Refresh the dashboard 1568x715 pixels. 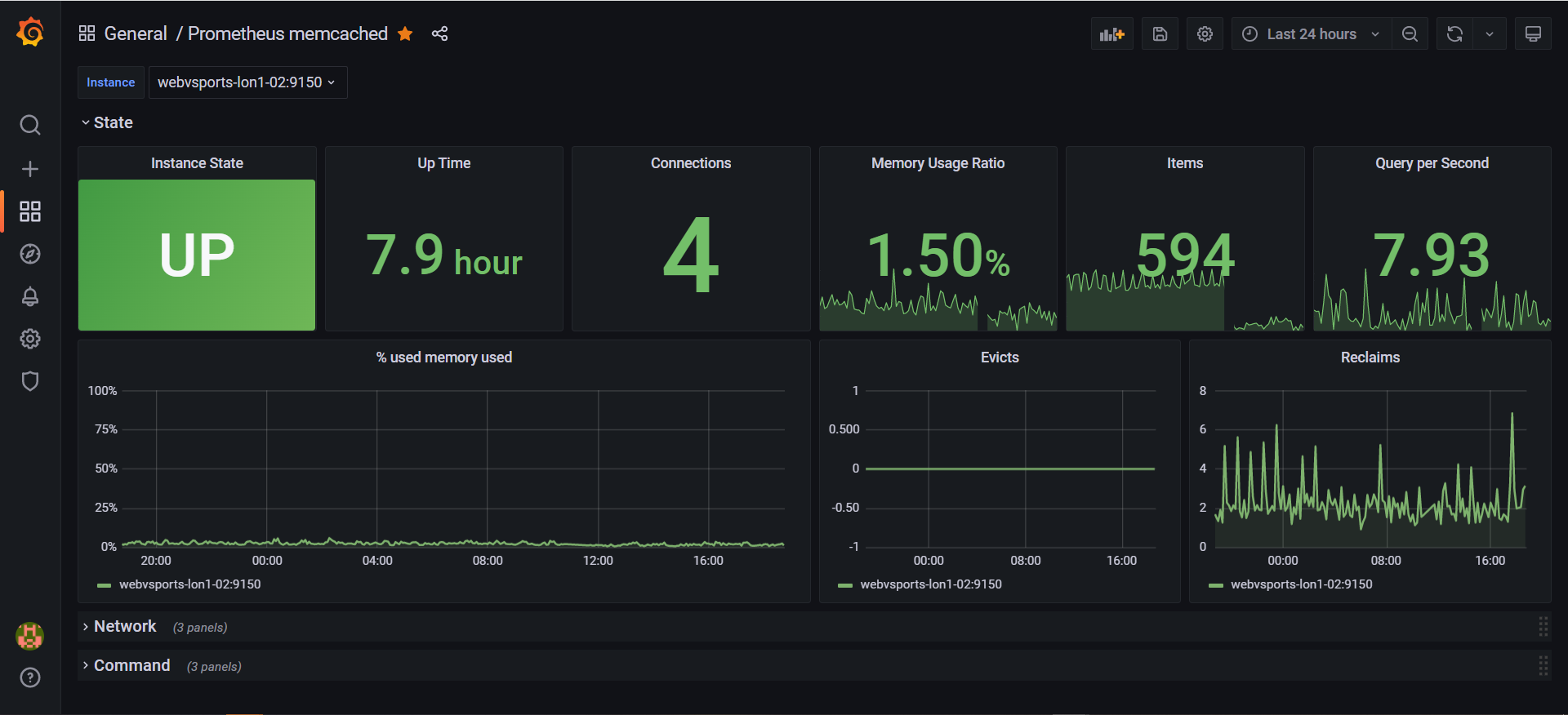[1454, 33]
